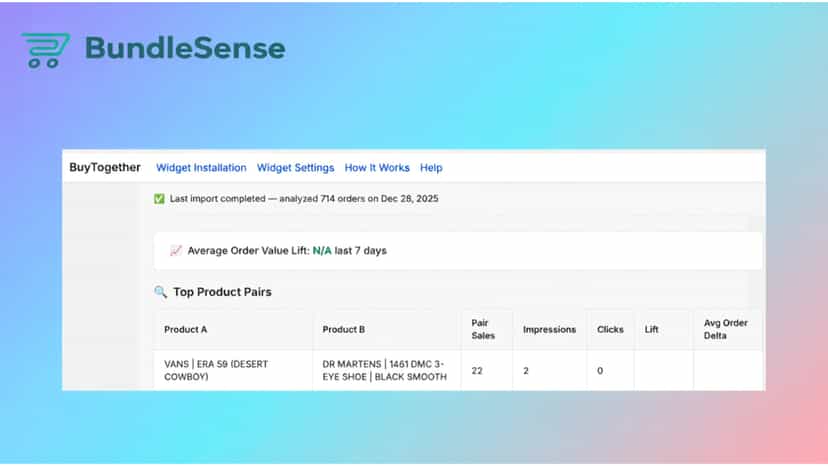
Task: Click the magnifying glass icon by Top Product Pairs
Action: [x=161, y=292]
